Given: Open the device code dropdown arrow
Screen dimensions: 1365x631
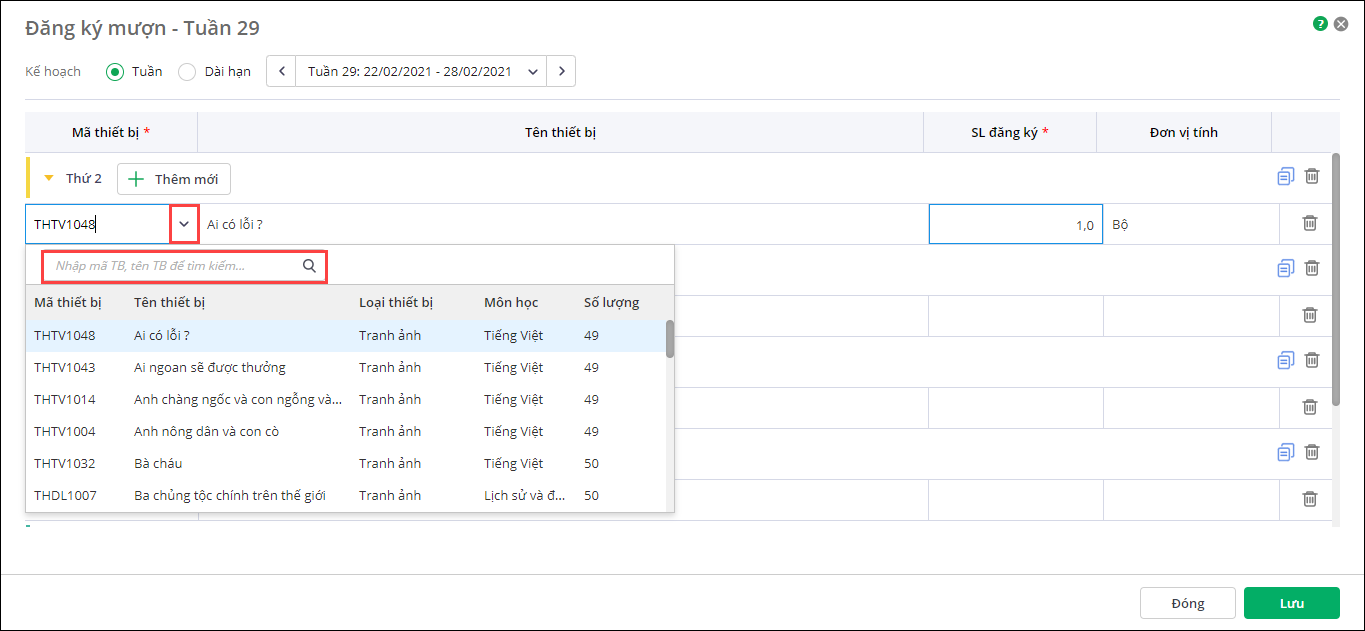Looking at the screenshot, I should (184, 224).
